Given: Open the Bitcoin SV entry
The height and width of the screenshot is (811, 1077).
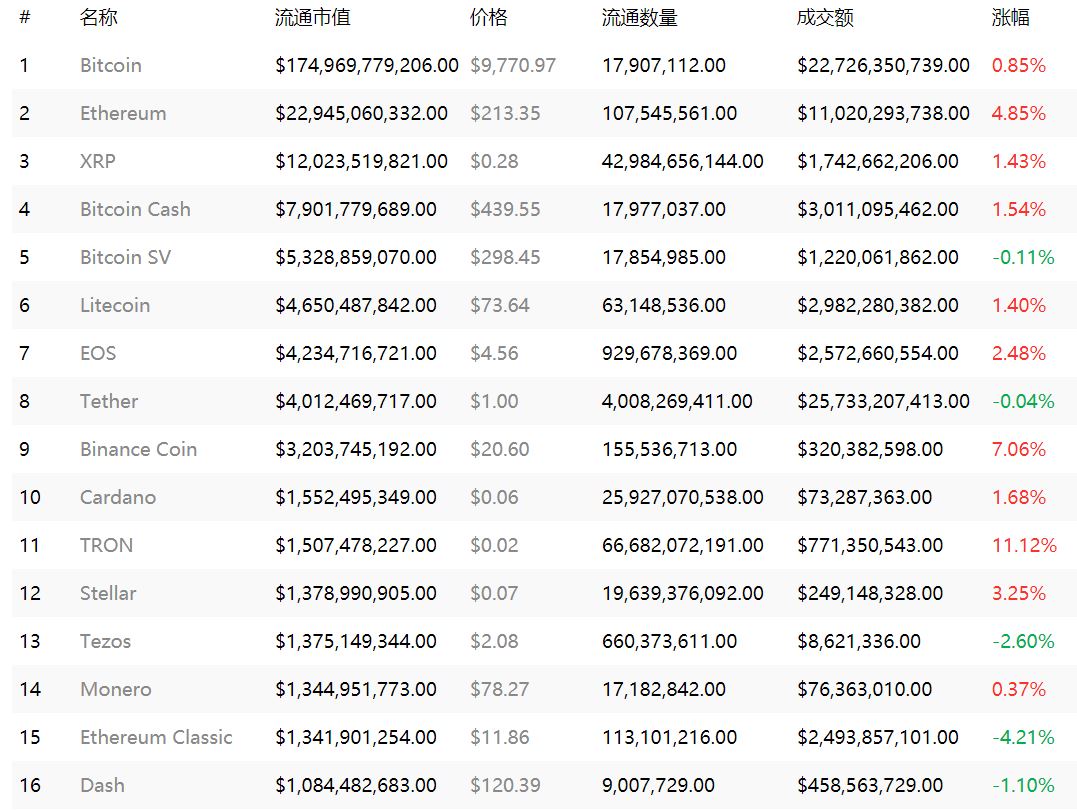Looking at the screenshot, I should tap(125, 257).
